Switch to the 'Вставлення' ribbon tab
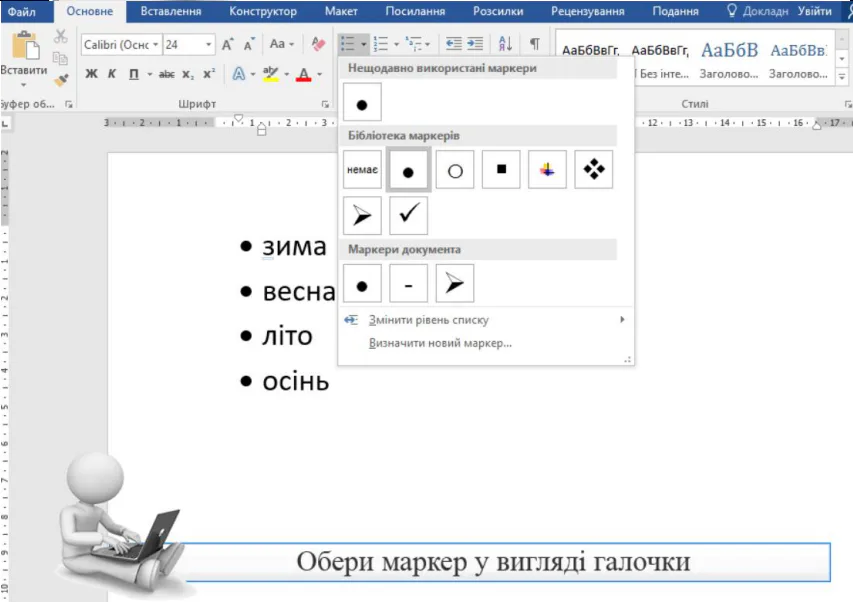Image resolution: width=853 pixels, height=602 pixels. pos(170,12)
